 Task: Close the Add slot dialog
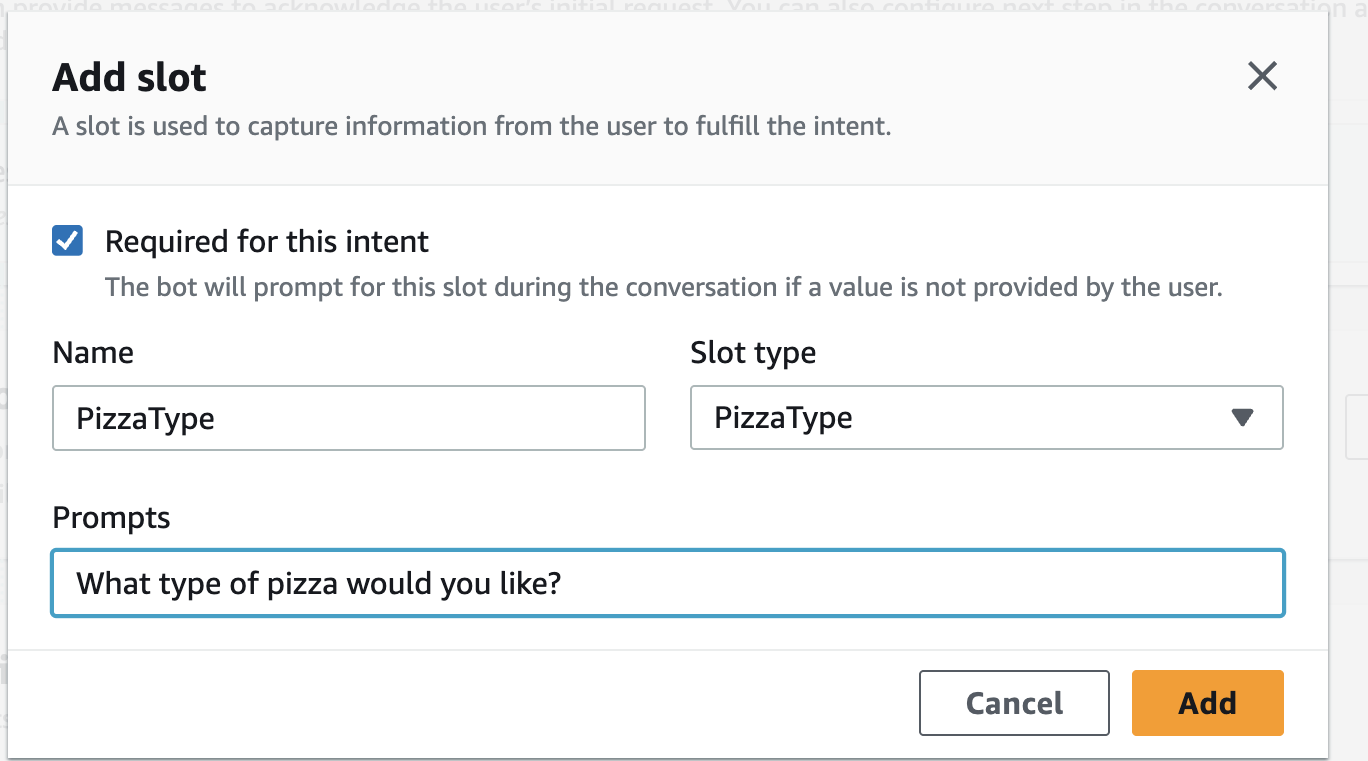click(x=1262, y=76)
